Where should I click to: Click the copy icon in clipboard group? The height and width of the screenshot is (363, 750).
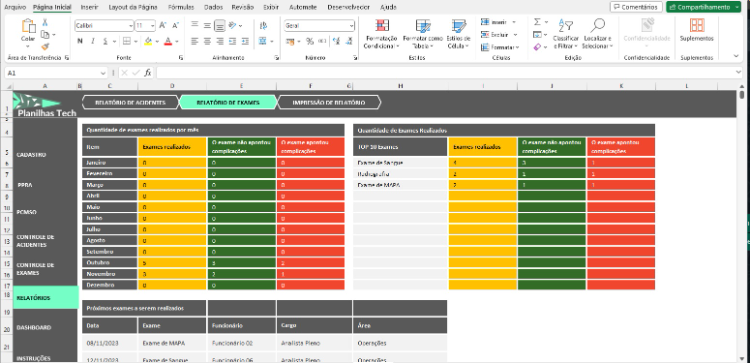click(x=45, y=34)
